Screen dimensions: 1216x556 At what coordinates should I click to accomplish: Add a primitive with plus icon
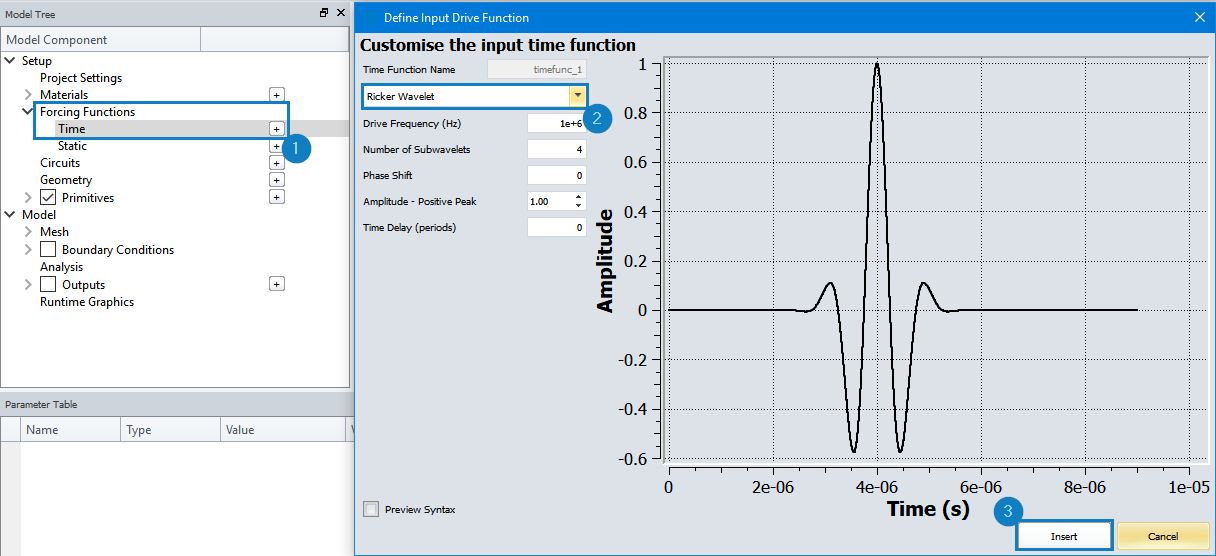pos(276,197)
